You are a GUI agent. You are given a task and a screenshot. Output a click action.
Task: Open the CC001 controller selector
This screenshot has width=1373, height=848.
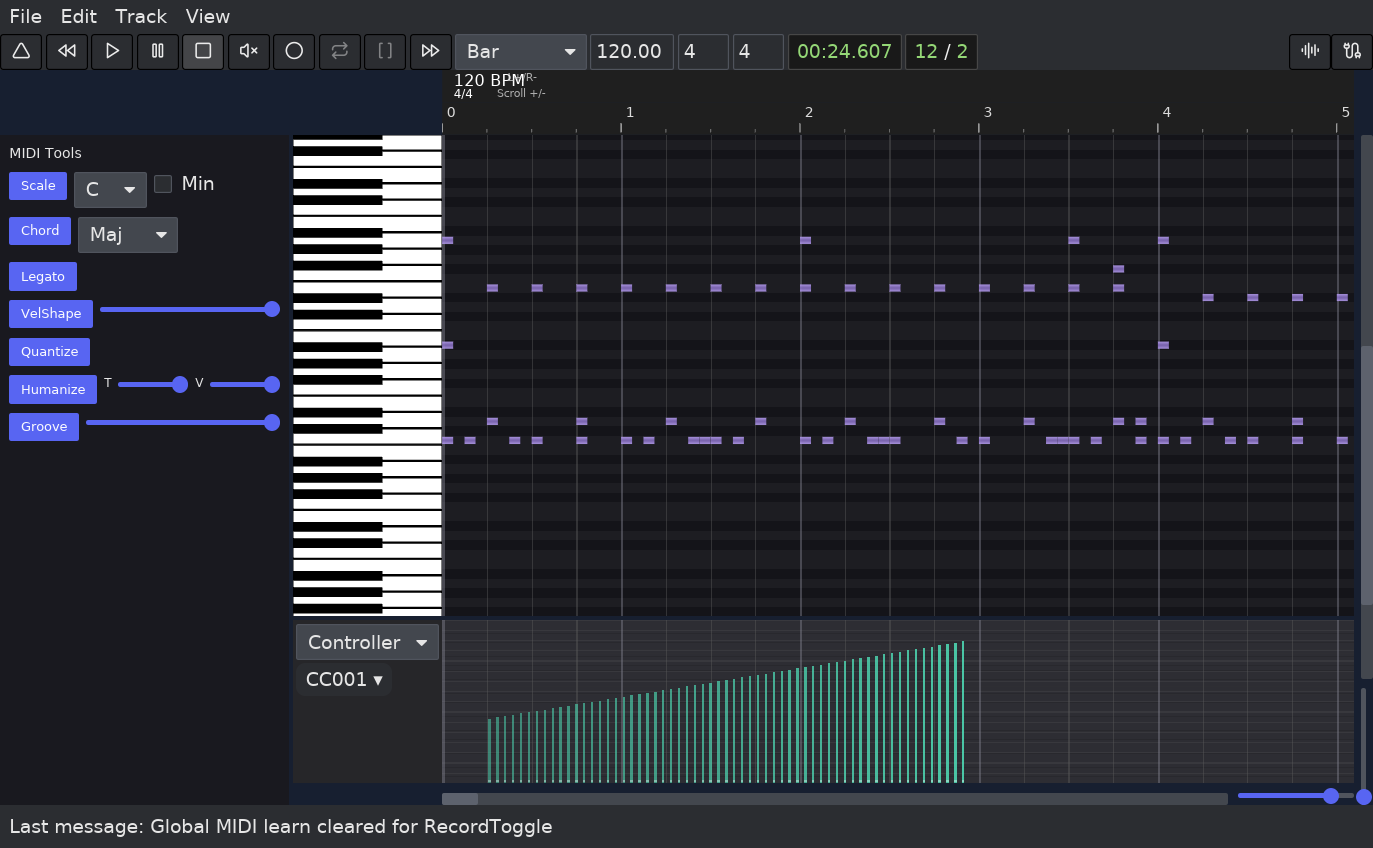click(343, 678)
